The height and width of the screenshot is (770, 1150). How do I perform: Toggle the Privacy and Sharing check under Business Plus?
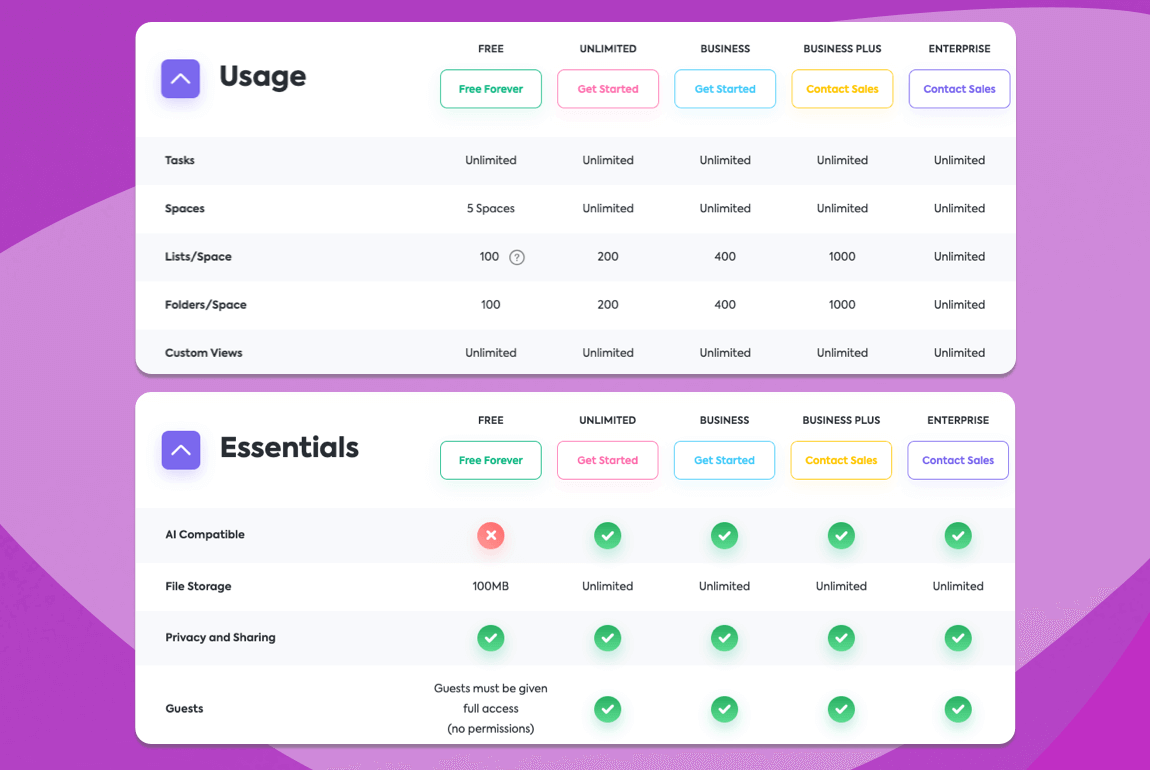tap(841, 638)
